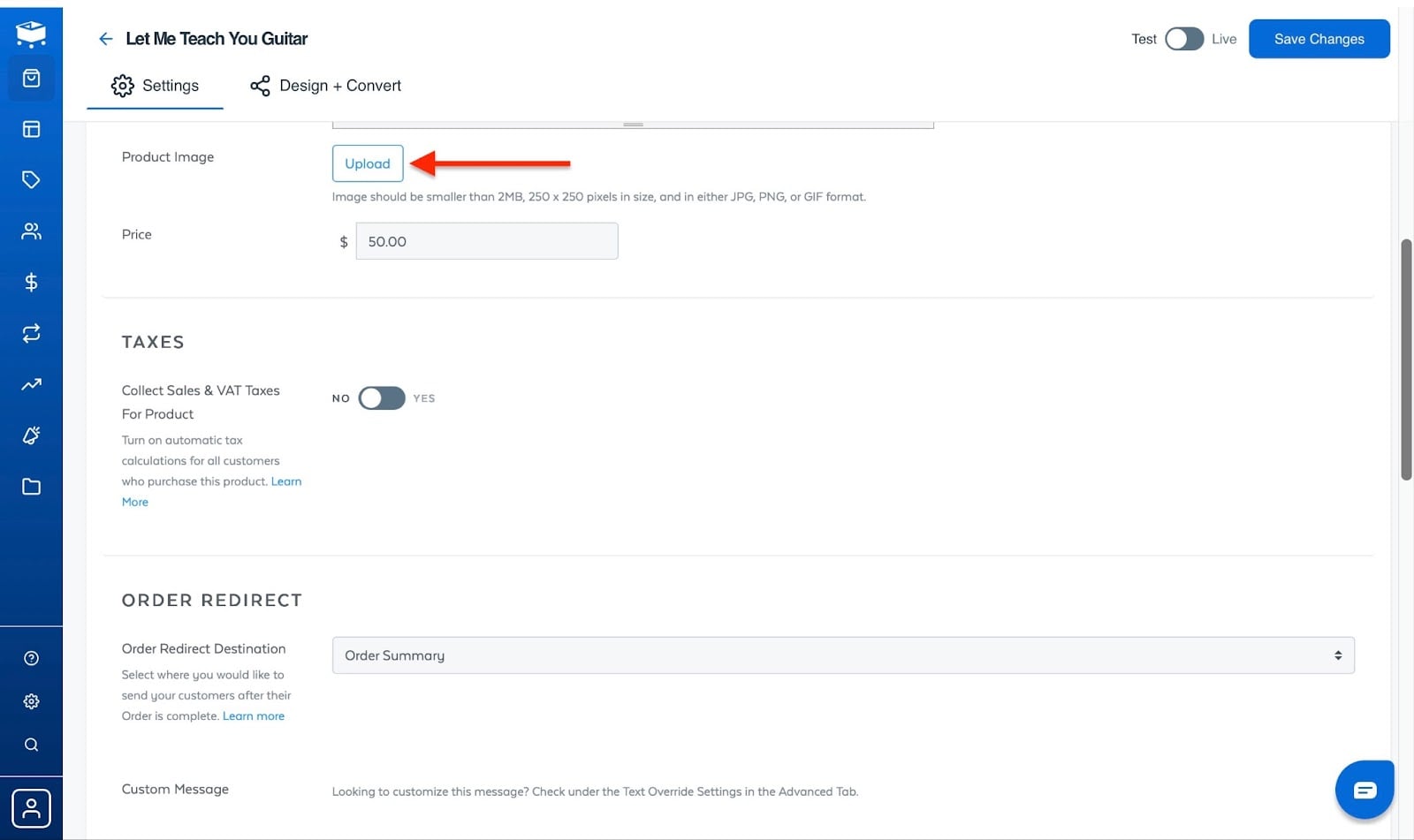Open the products shopping bag icon in sidebar

coord(31,79)
